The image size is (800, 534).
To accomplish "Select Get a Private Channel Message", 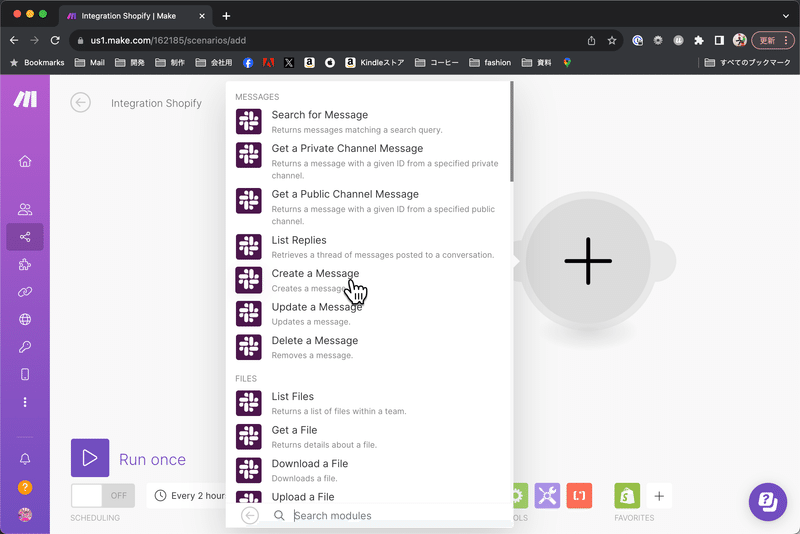I will (368, 161).
